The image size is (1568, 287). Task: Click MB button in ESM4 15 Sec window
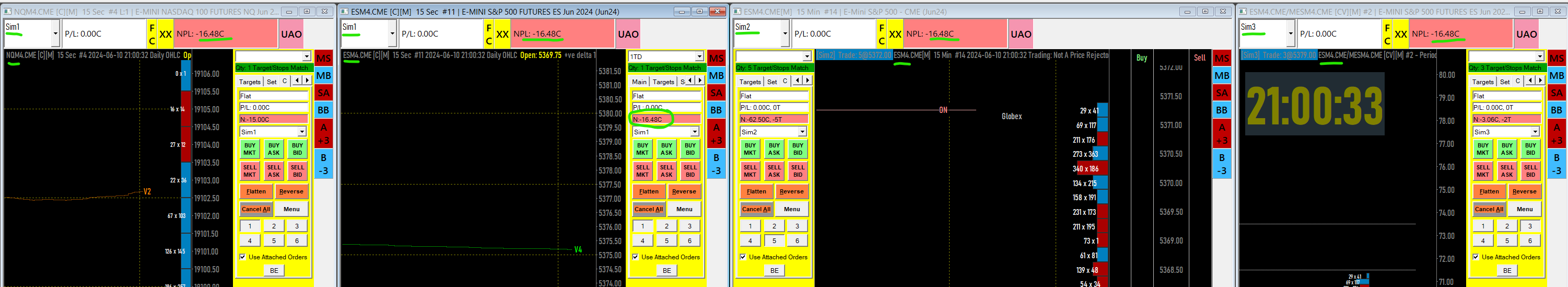(x=717, y=76)
